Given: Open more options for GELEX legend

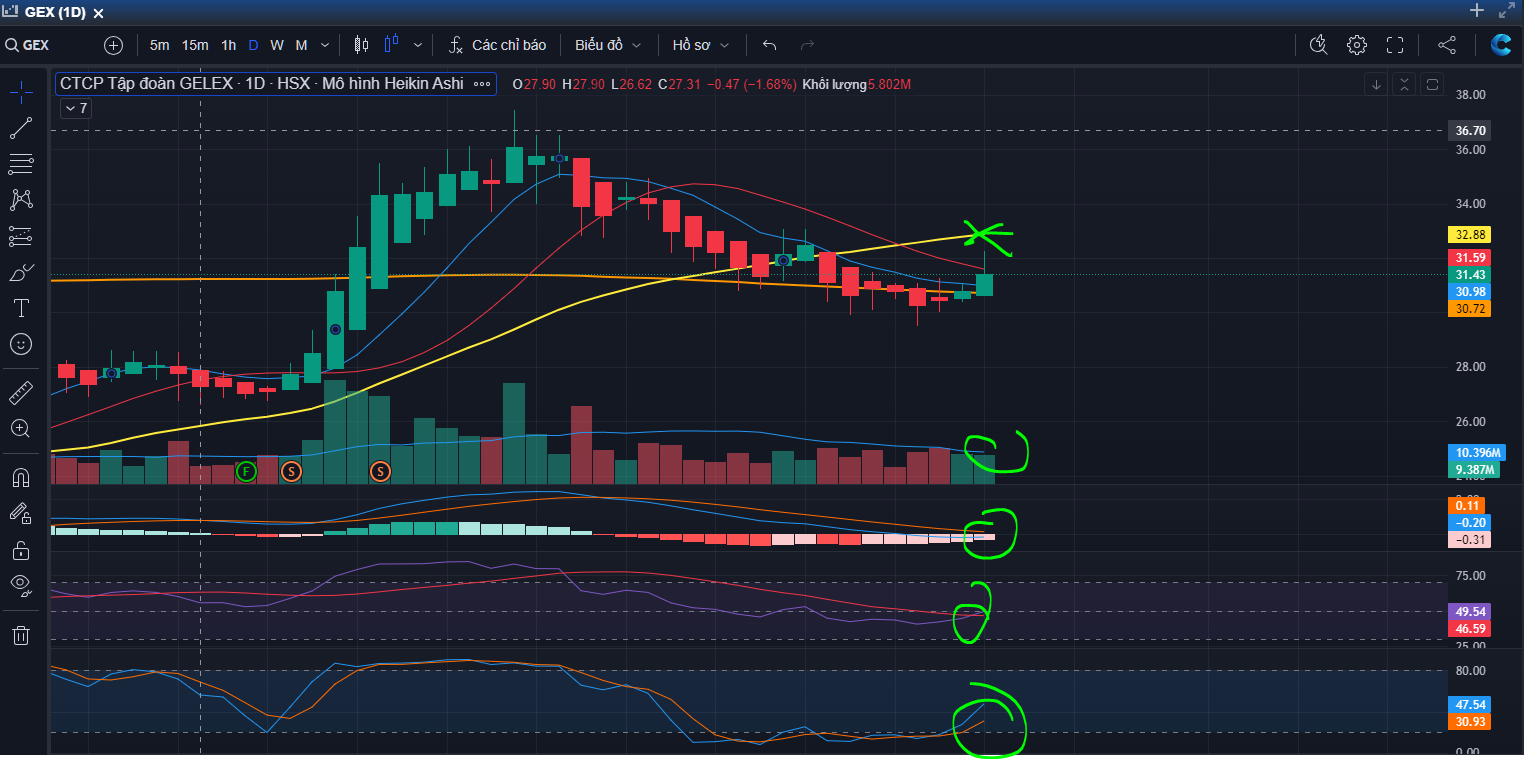Looking at the screenshot, I should point(482,84).
